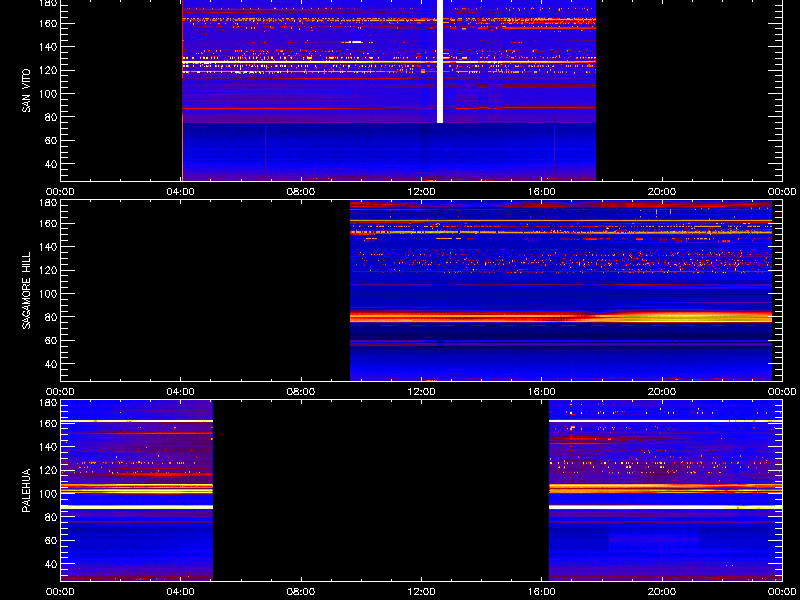
Task: Click the 12:00 time label under Palehua panel
Action: pos(421,592)
